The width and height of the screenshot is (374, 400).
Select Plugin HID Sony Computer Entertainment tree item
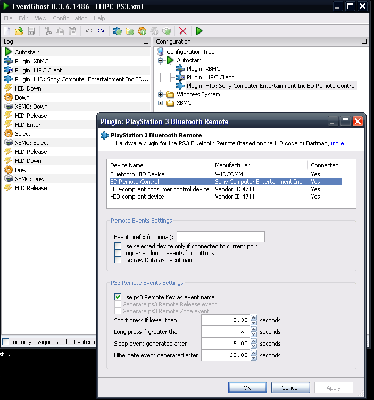(270, 86)
